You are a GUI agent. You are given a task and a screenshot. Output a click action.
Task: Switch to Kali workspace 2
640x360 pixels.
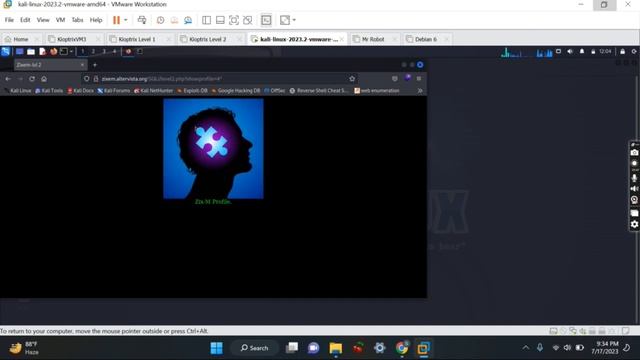click(x=93, y=51)
